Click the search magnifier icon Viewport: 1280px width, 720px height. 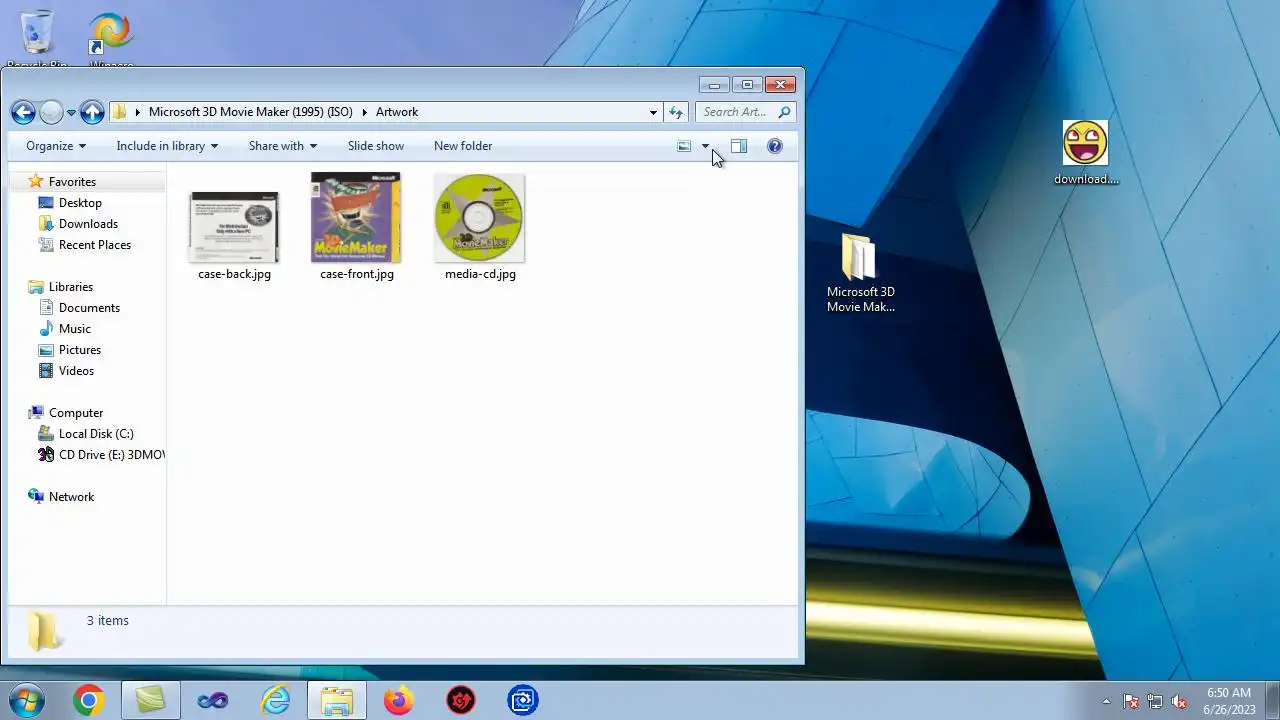785,112
